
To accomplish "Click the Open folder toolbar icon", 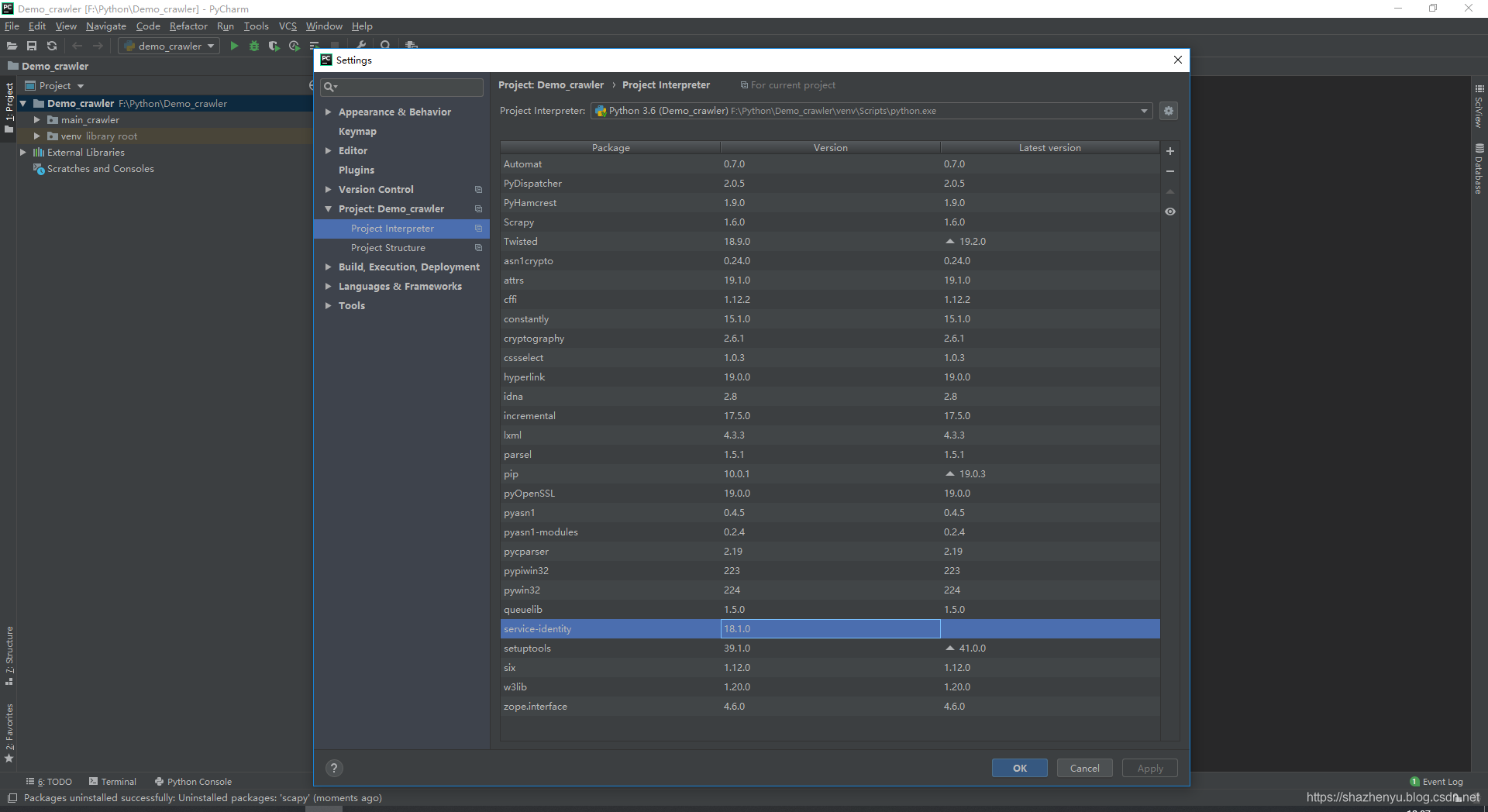I will click(12, 46).
